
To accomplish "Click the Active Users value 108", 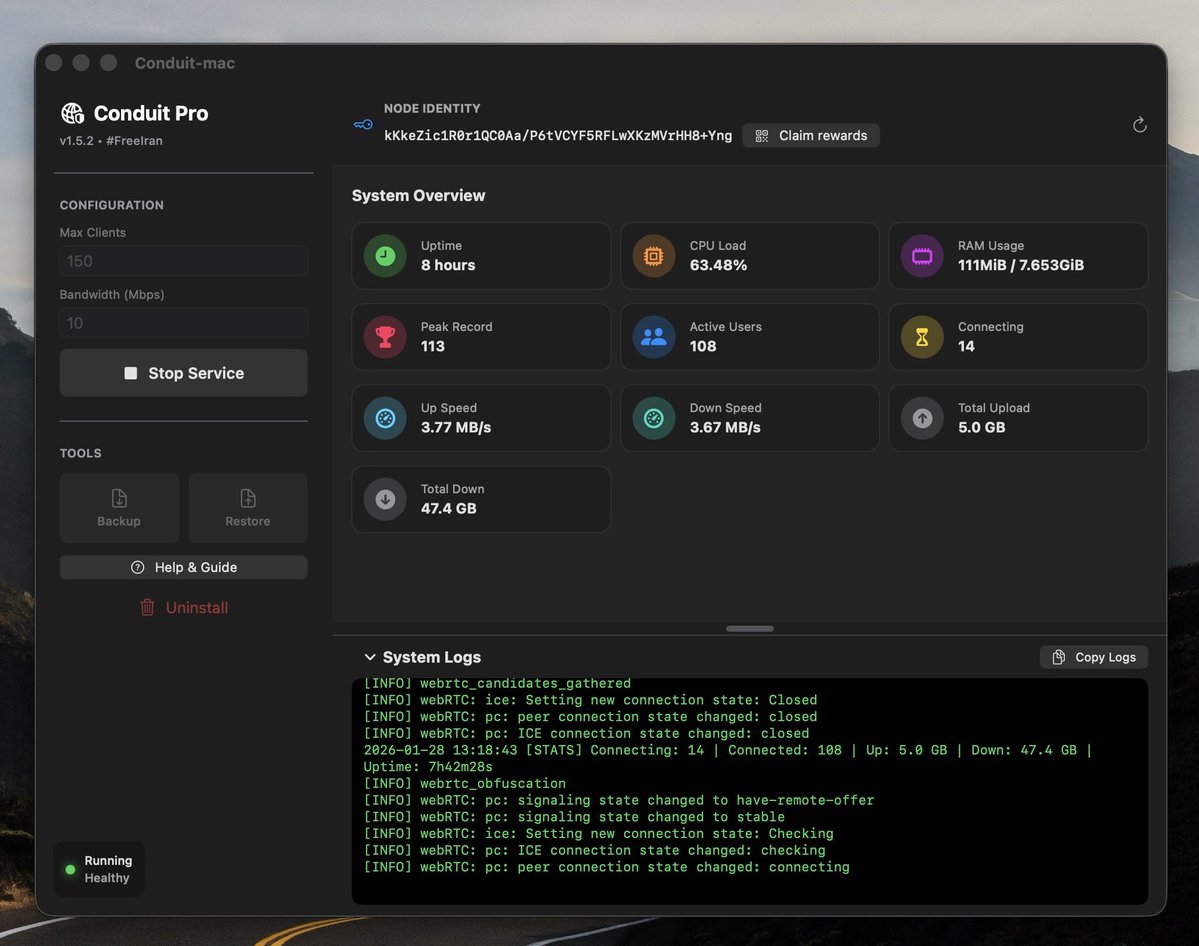I will point(703,346).
